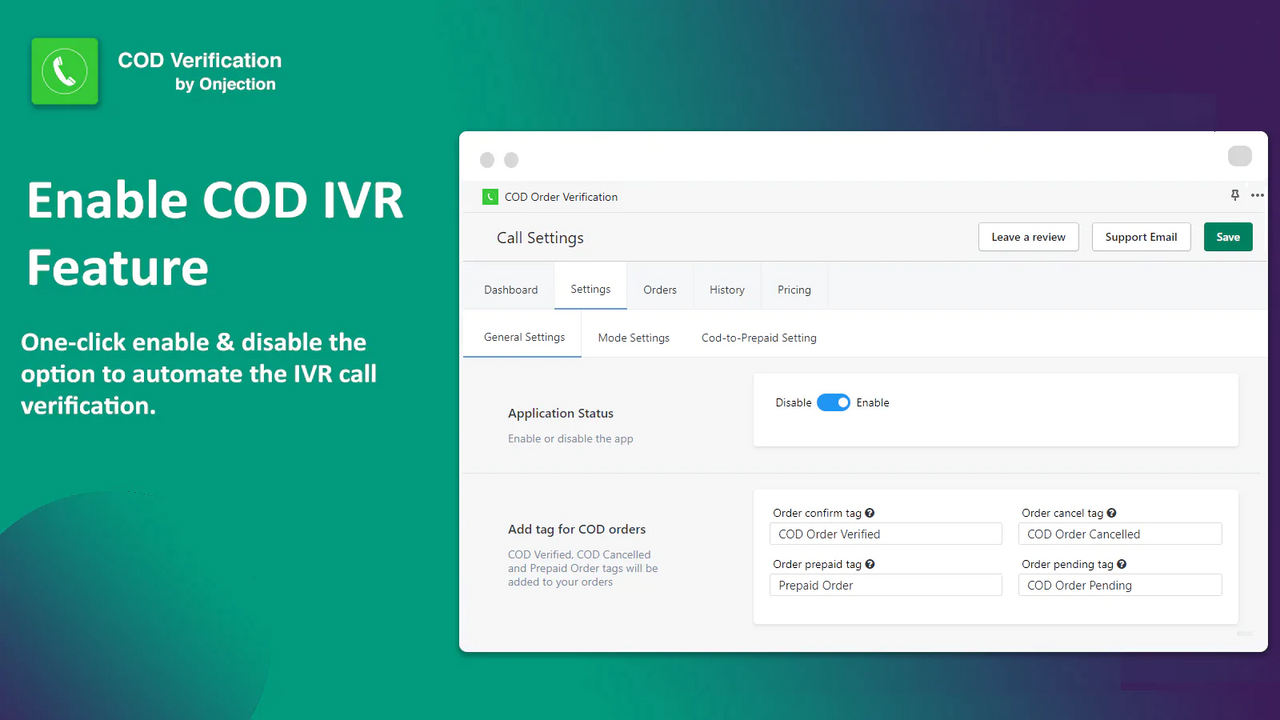
Task: Open the Mode Settings tab
Action: pyautogui.click(x=633, y=337)
